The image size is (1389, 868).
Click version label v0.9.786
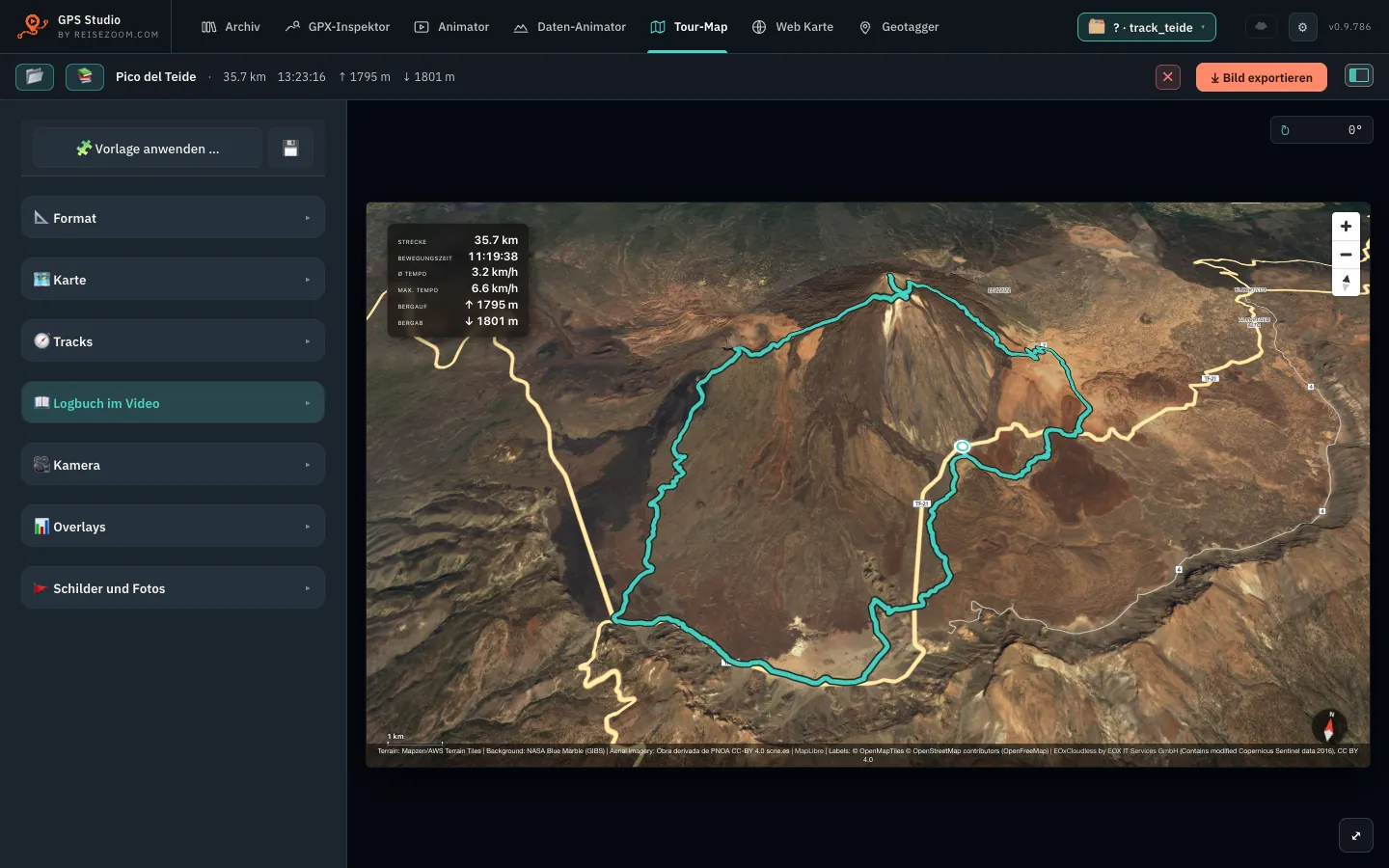(1349, 27)
